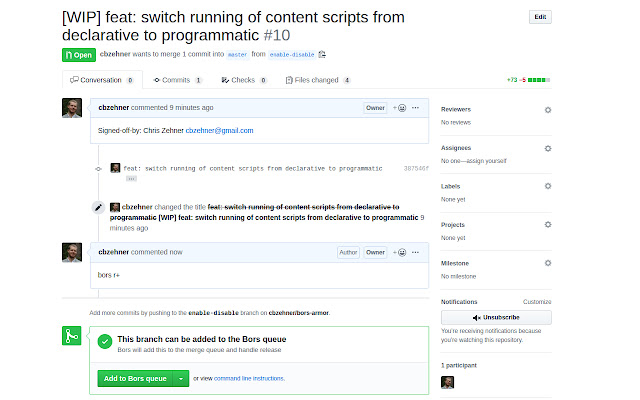Switch to the Files changed tab
640x400 pixels.
(317, 80)
